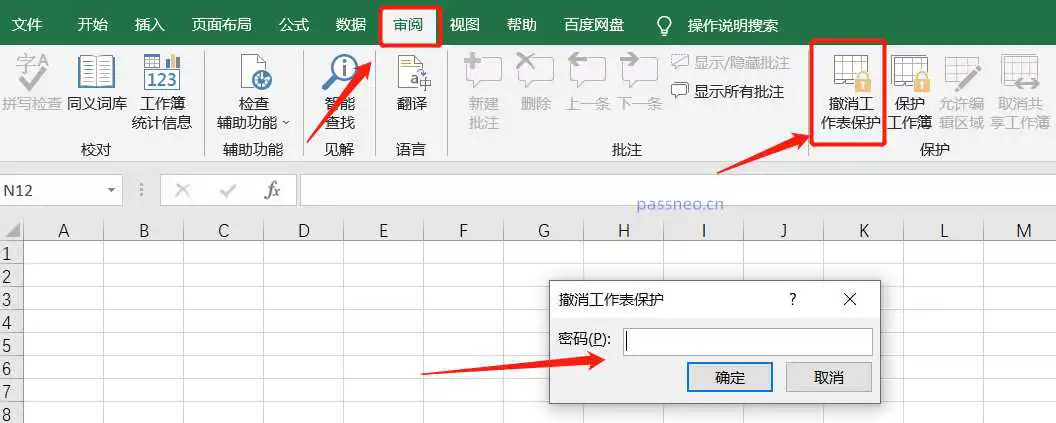The image size is (1056, 423).
Task: Select column A header
Action: click(x=64, y=231)
